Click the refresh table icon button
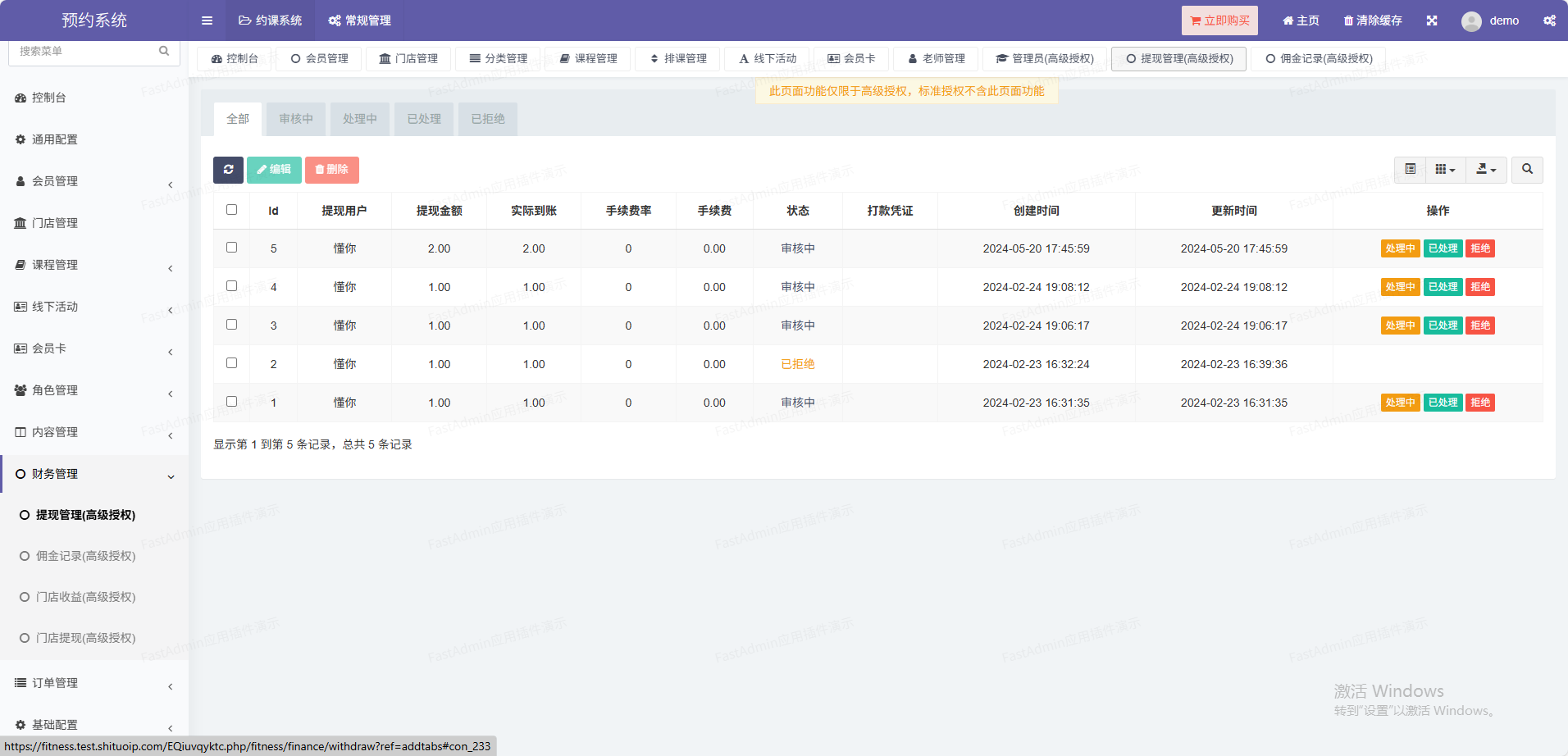This screenshot has width=1568, height=756. (x=228, y=170)
